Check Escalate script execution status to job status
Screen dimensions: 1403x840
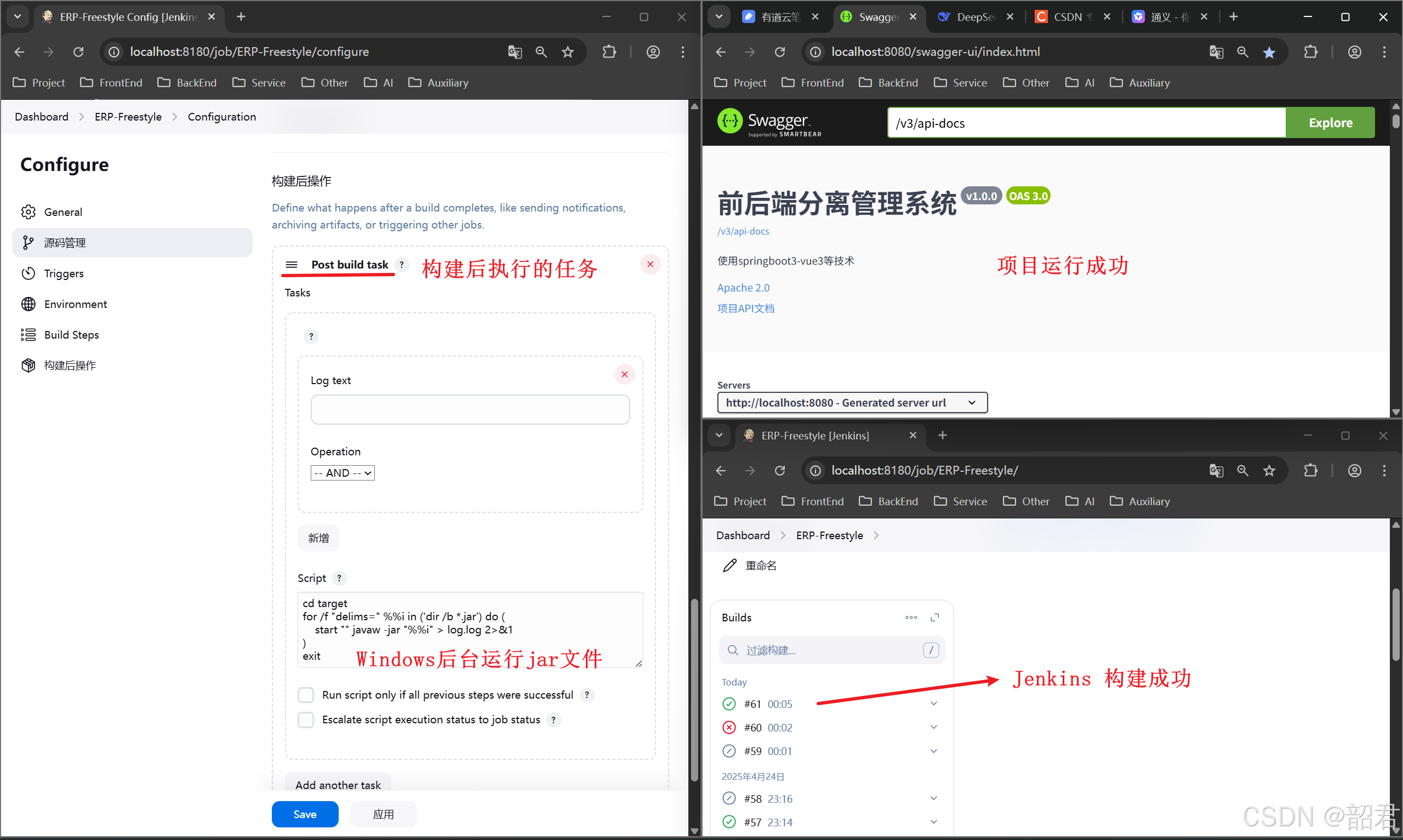coord(306,719)
